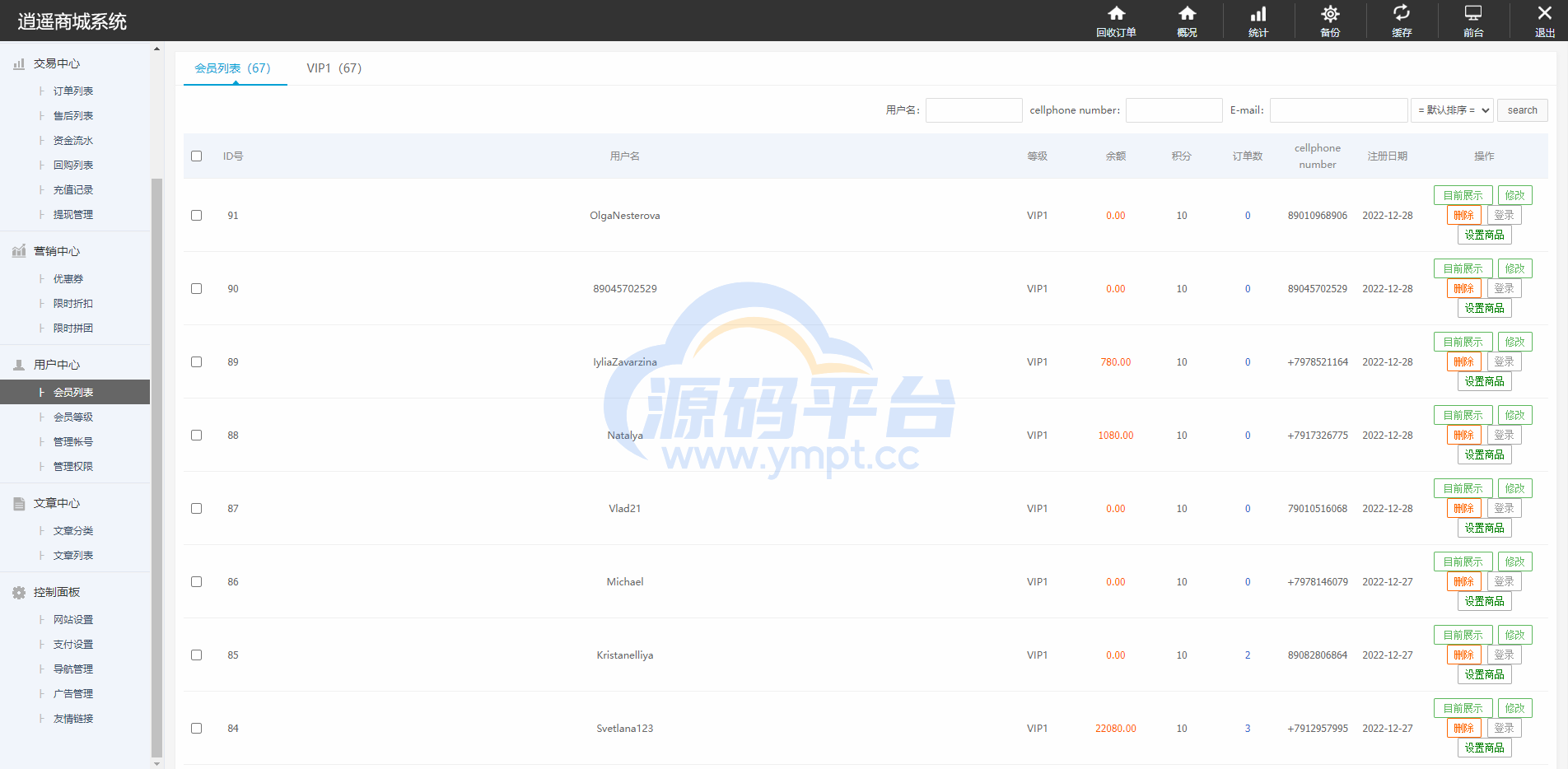The height and width of the screenshot is (769, 1568).
Task: Click 登录 for Natalya
Action: pyautogui.click(x=1504, y=435)
